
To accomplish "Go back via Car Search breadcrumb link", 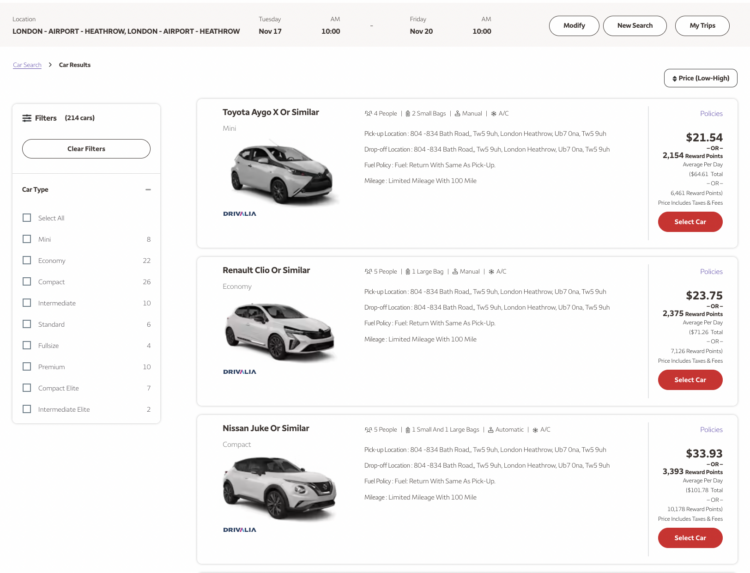I will (27, 65).
